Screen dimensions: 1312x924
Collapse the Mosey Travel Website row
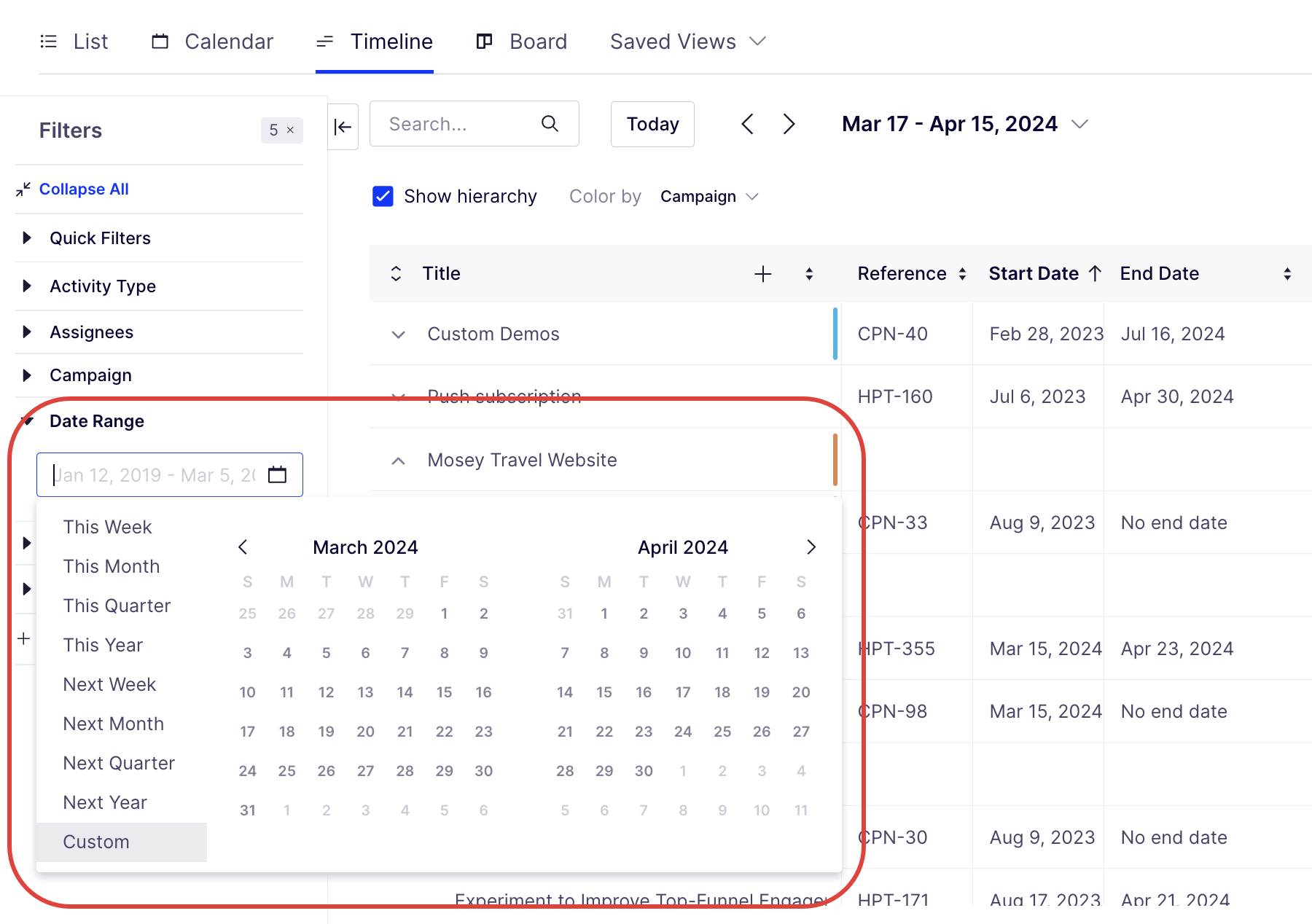398,461
